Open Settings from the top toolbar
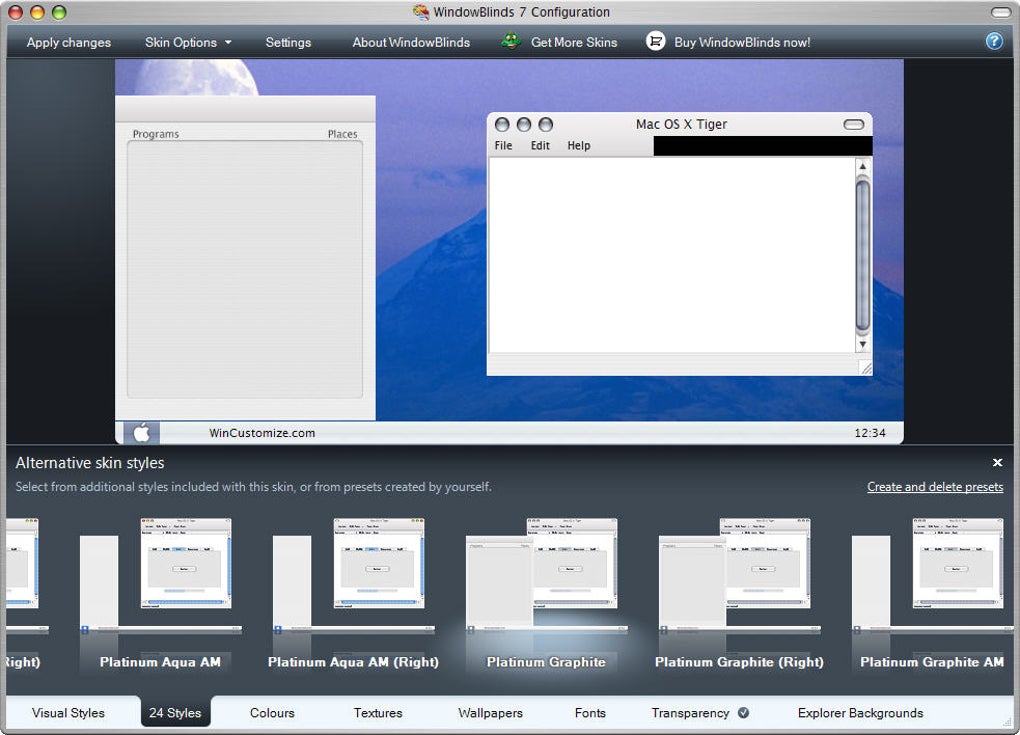The height and width of the screenshot is (735, 1020). pos(288,42)
